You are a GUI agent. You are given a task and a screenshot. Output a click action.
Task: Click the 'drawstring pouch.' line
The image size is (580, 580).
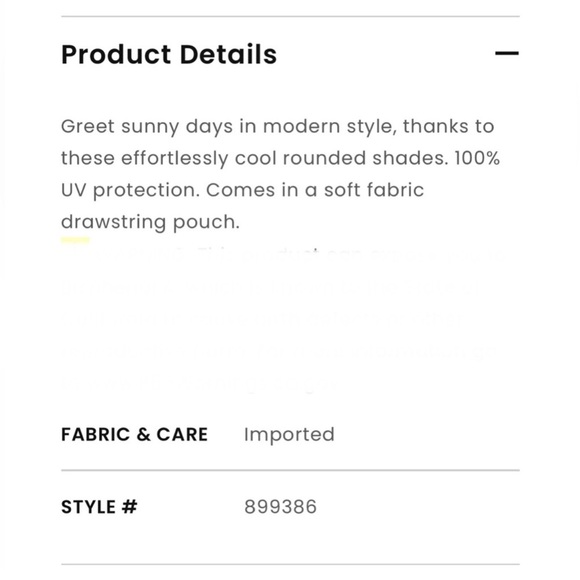151,222
